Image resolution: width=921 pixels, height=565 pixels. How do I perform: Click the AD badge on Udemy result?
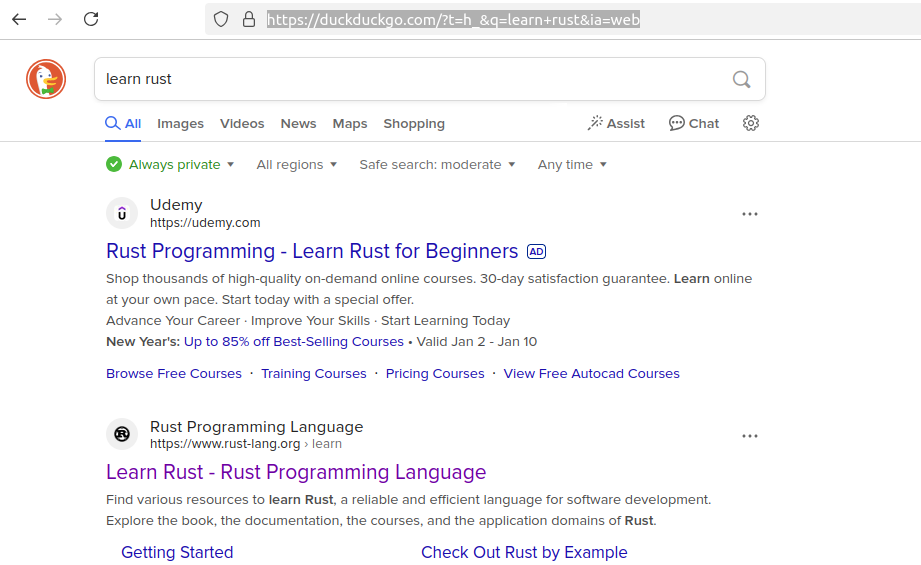(x=536, y=251)
